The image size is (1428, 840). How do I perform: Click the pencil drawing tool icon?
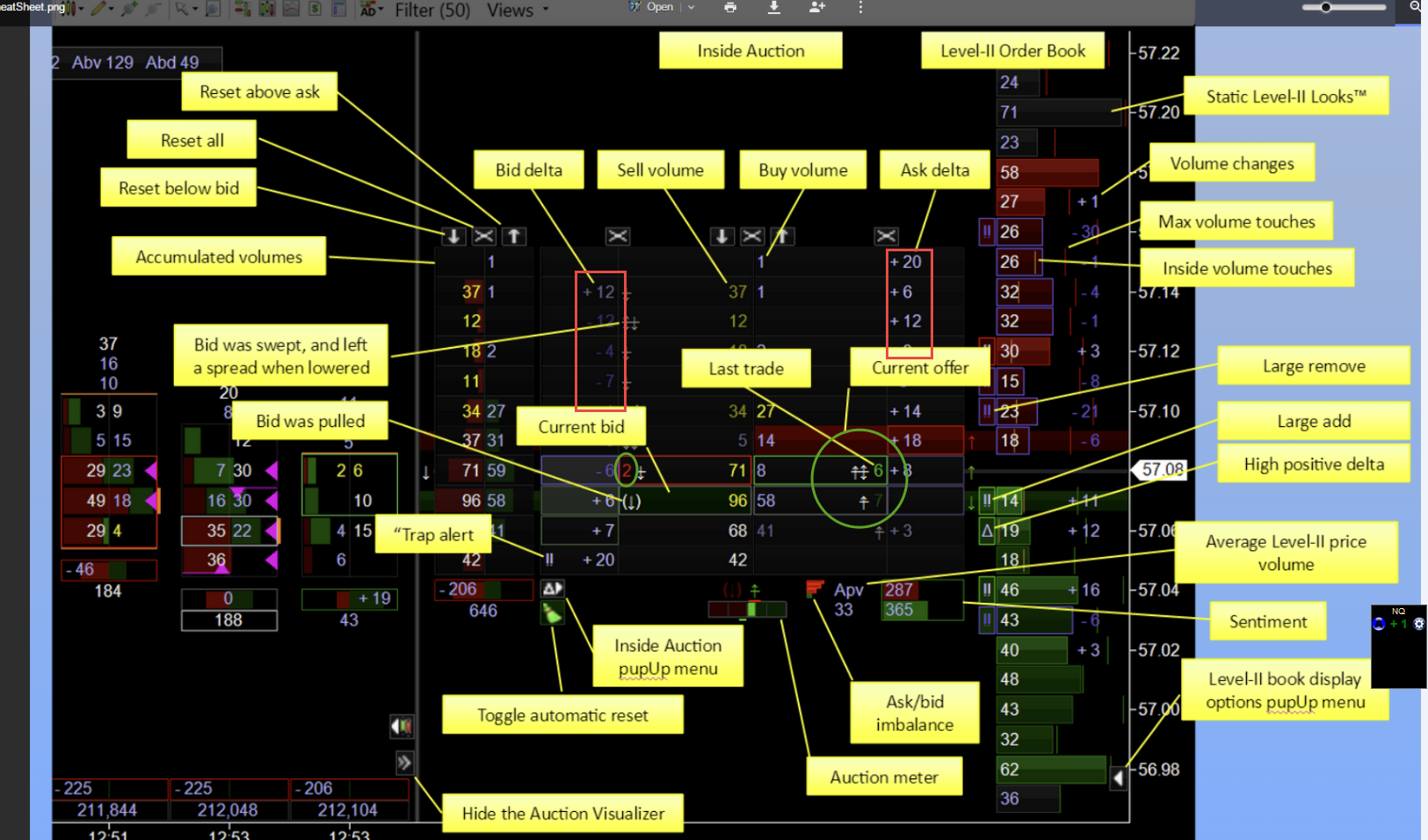98,9
